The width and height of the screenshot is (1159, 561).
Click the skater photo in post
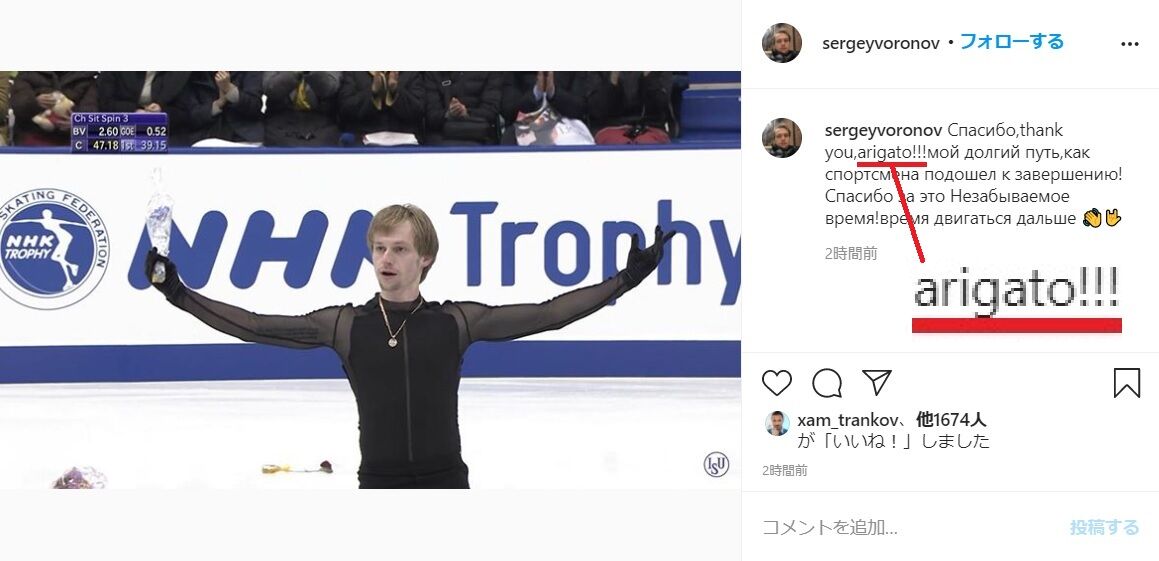click(x=370, y=280)
